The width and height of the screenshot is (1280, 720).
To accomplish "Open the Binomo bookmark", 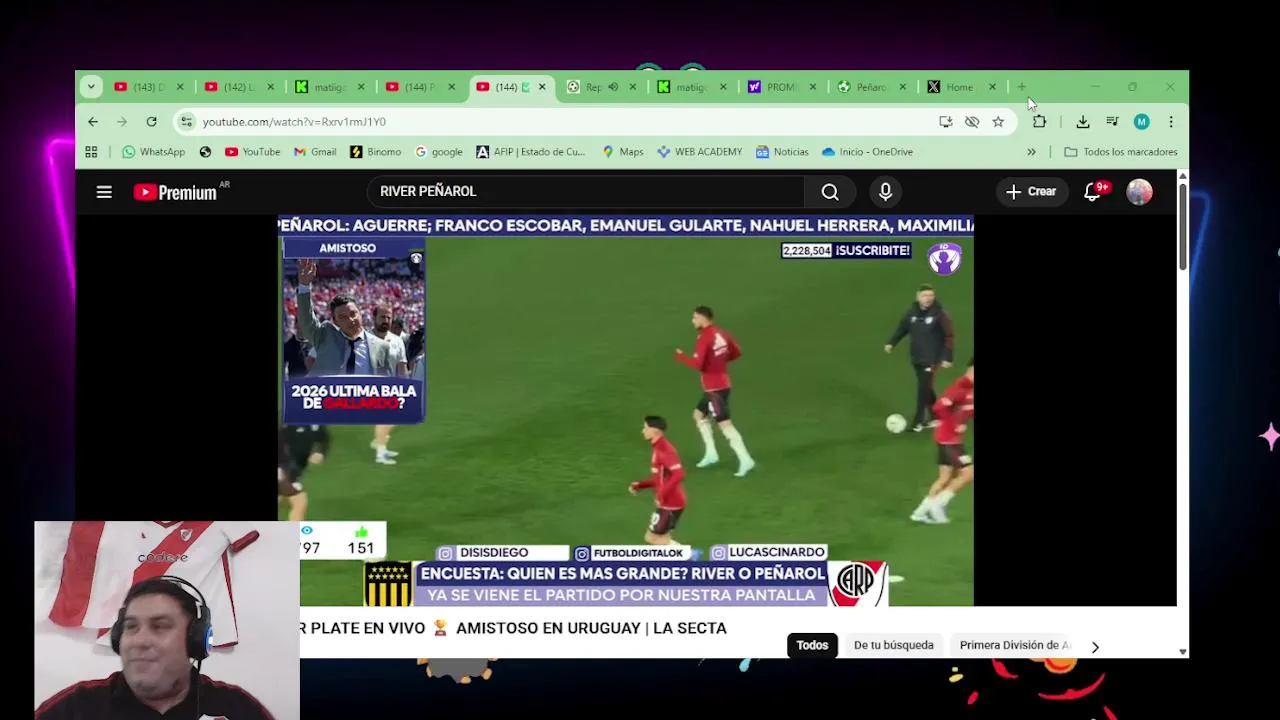I will (375, 152).
